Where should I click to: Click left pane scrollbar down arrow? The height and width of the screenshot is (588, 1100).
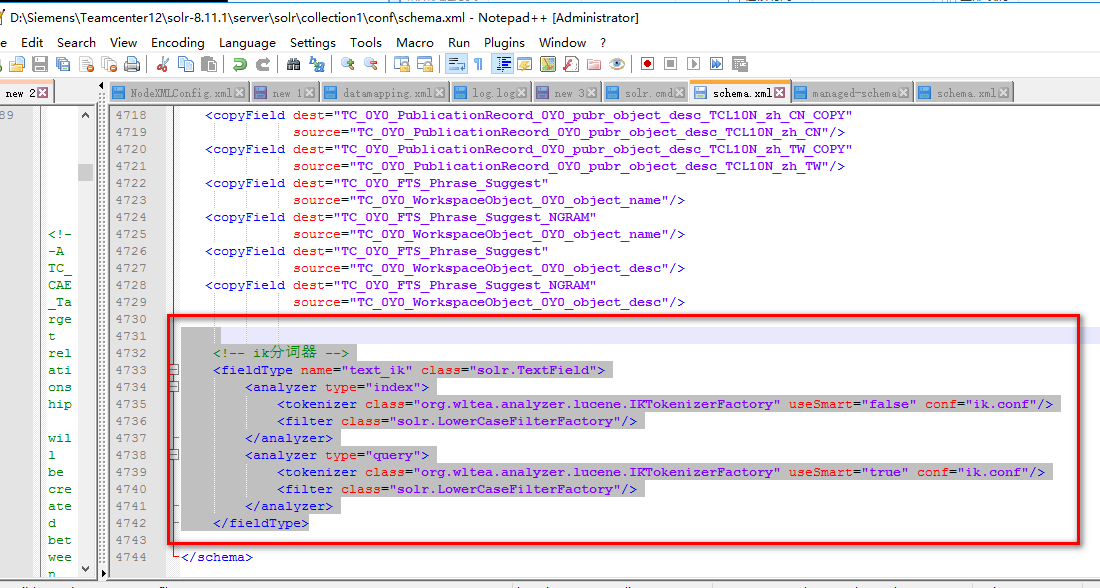86,569
